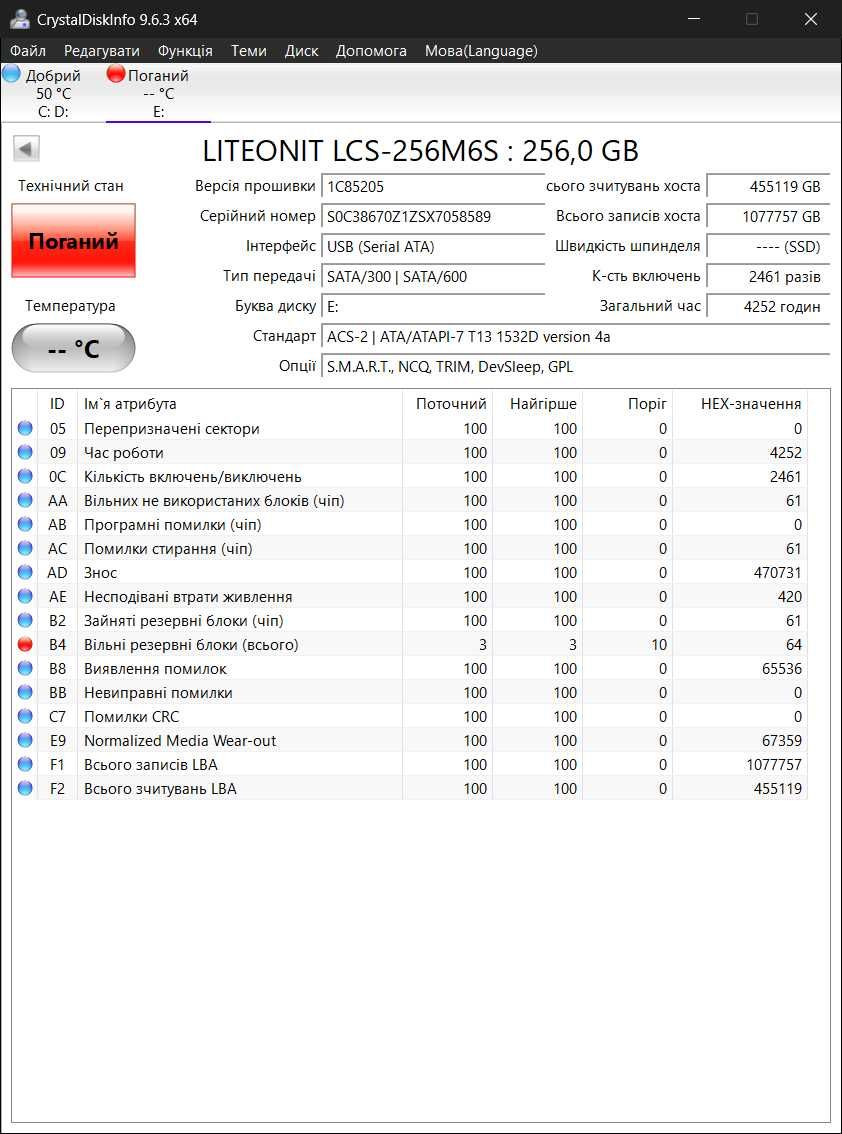Select the Перепризначені сектори attribute row

(410, 429)
